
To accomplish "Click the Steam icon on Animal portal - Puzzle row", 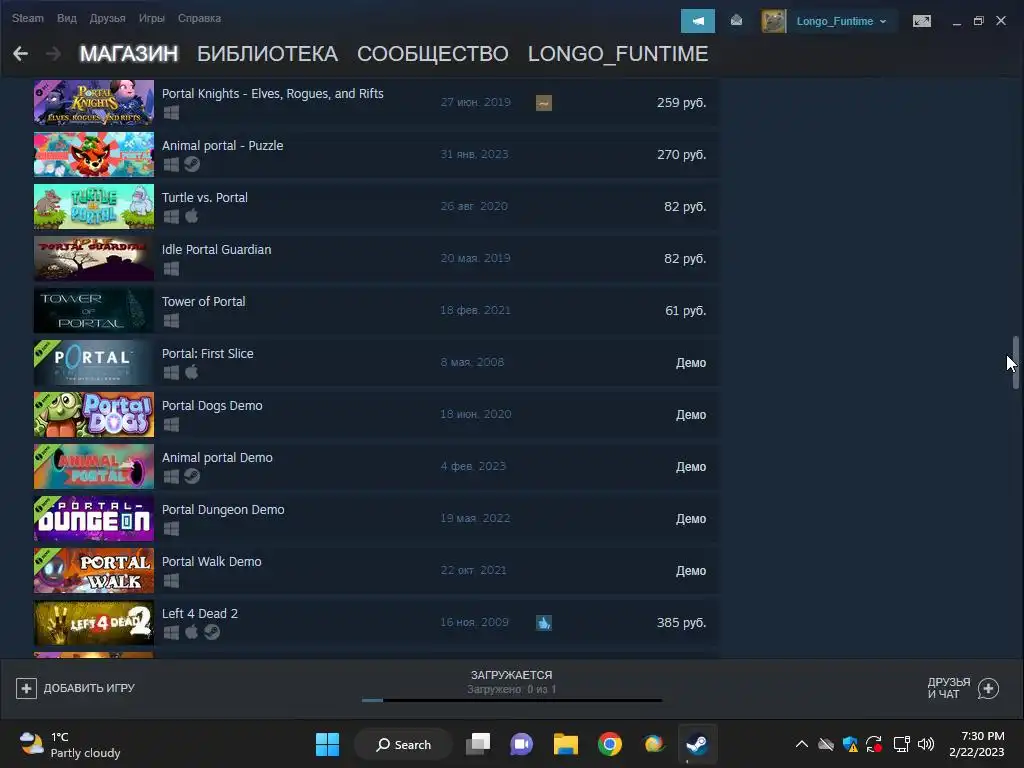I will click(191, 164).
